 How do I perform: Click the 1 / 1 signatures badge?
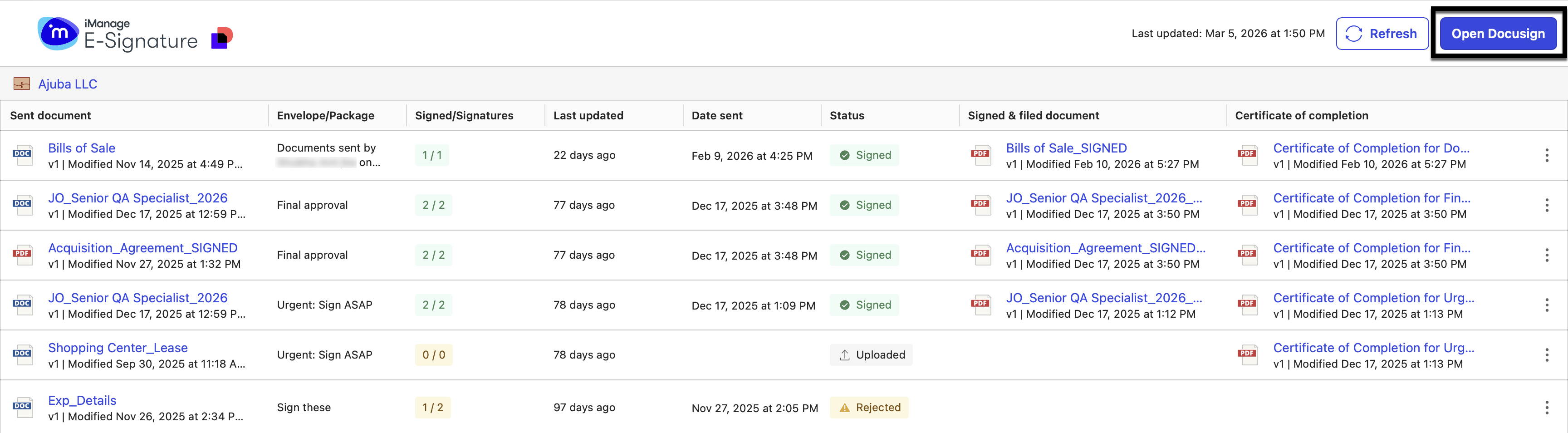[x=432, y=155]
